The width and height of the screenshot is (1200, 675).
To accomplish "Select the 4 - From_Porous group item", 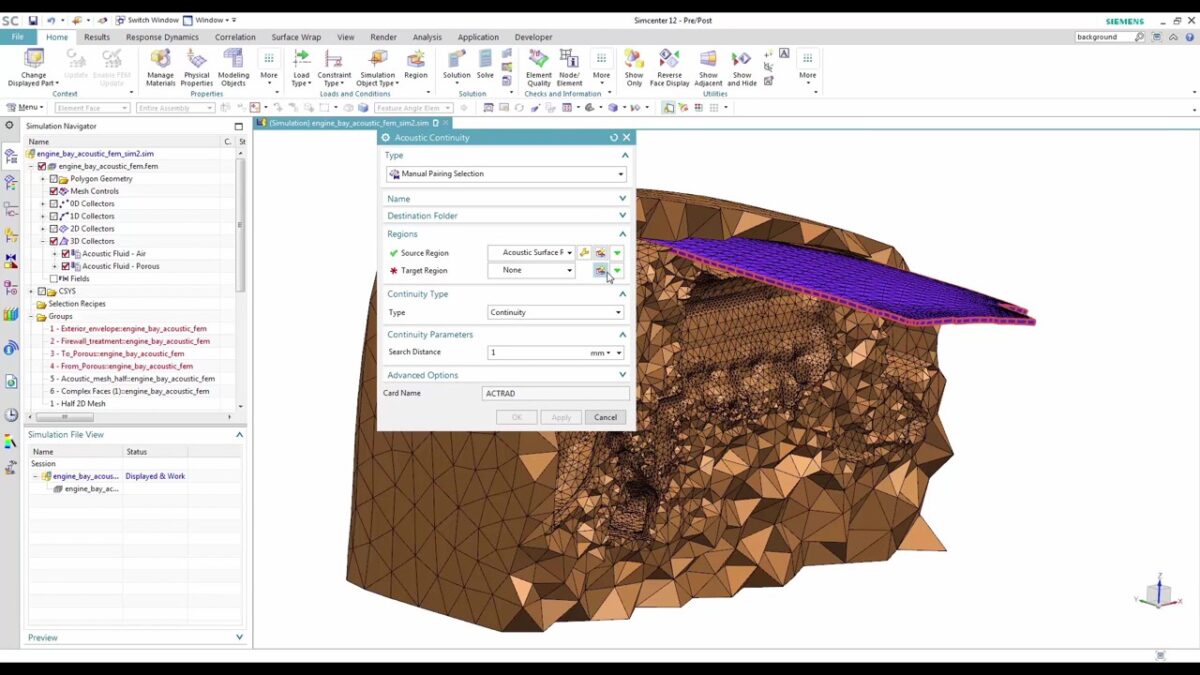I will pyautogui.click(x=121, y=366).
